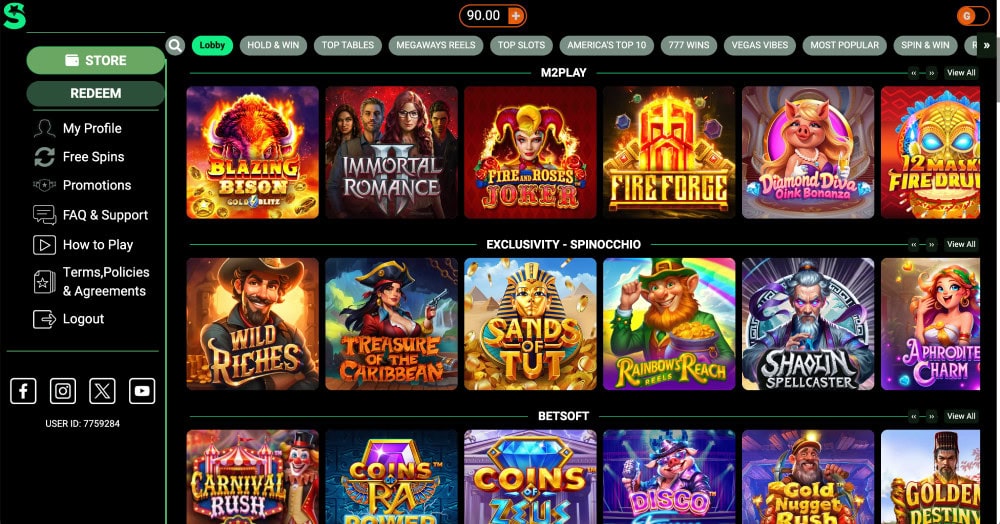Click the REDEEM button
Image resolution: width=1000 pixels, height=524 pixels.
pos(96,93)
